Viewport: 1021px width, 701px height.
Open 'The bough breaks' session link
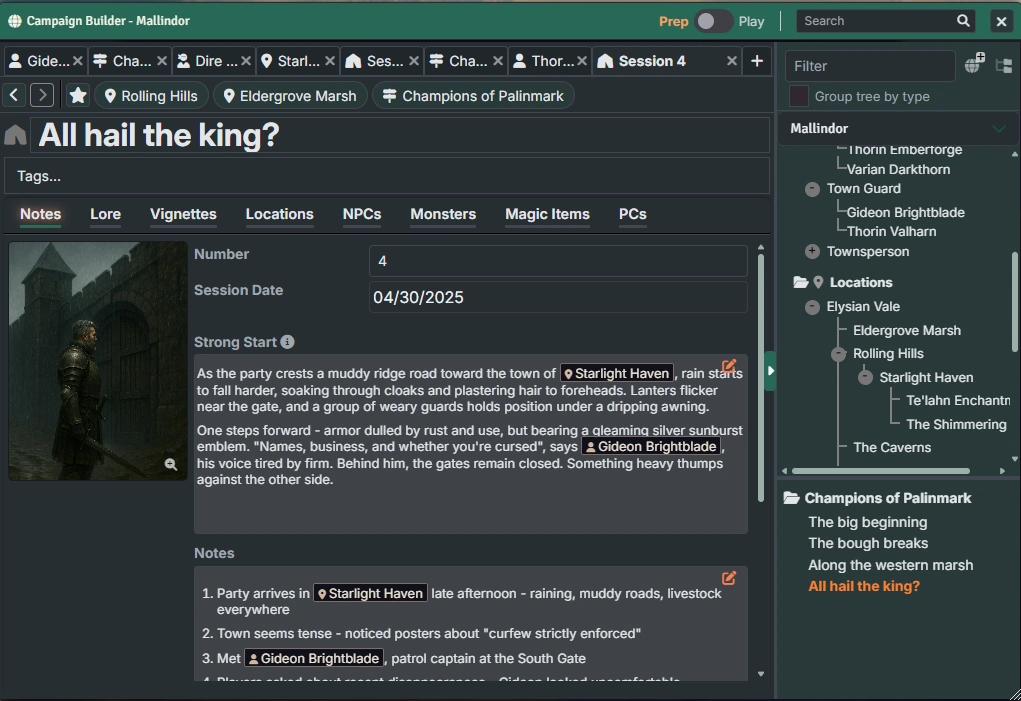(868, 543)
